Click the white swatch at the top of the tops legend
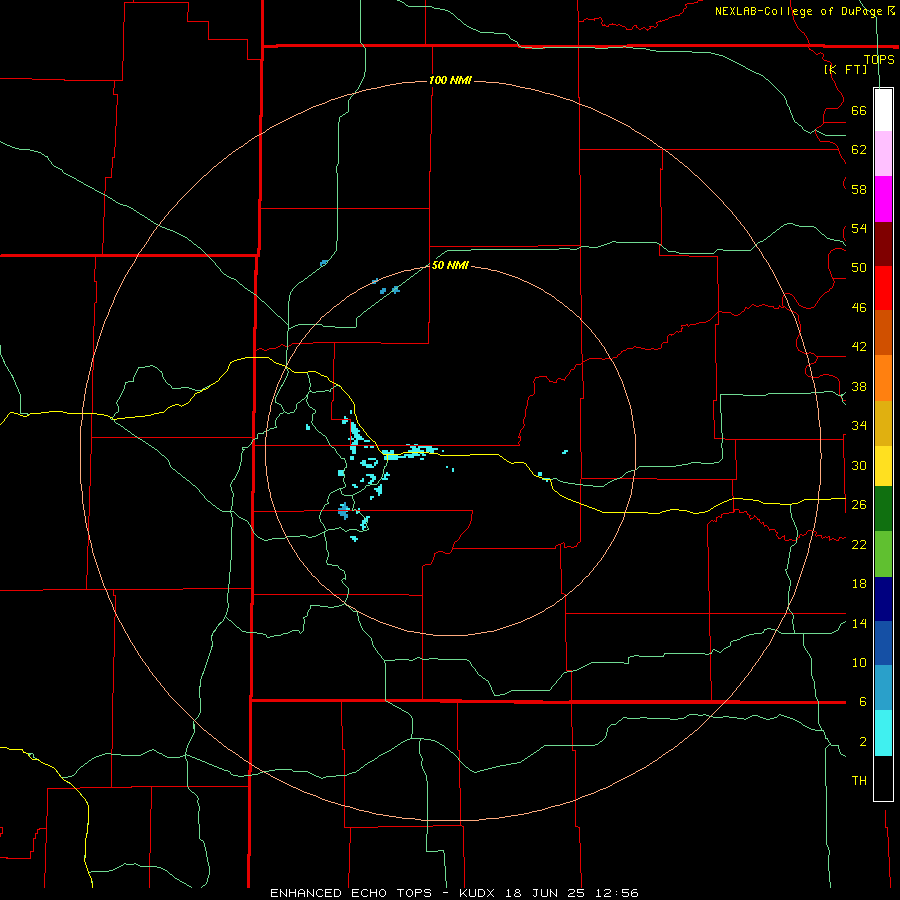The image size is (900, 900). (883, 110)
